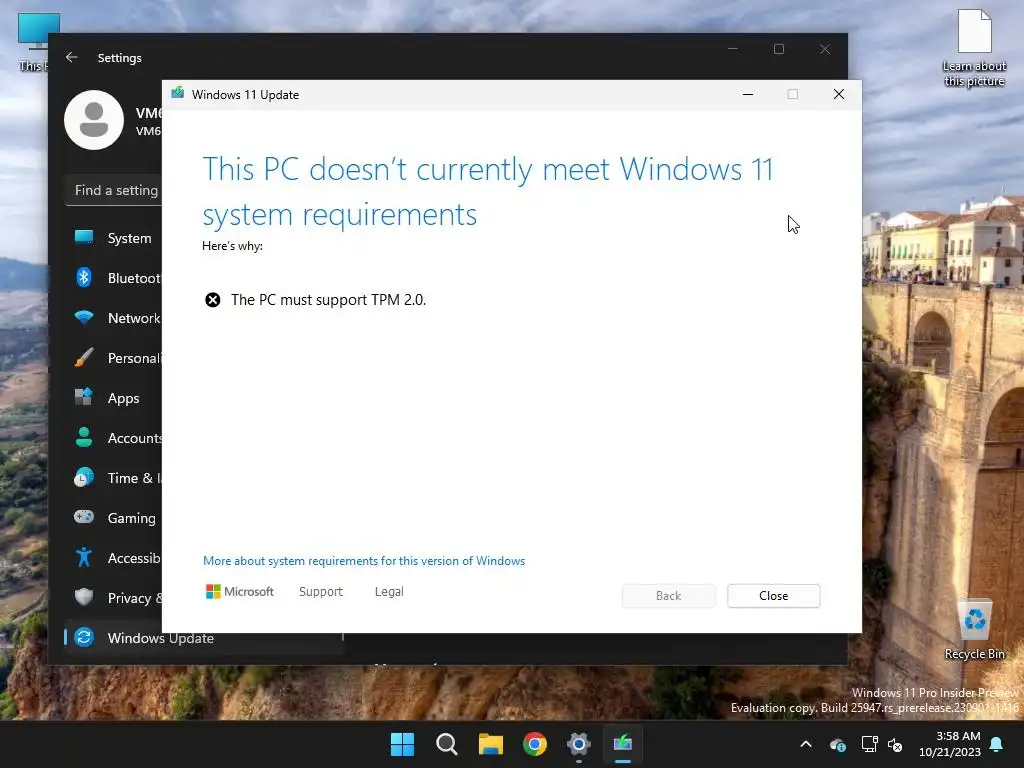Select This PC desktop icon

pos(33,42)
